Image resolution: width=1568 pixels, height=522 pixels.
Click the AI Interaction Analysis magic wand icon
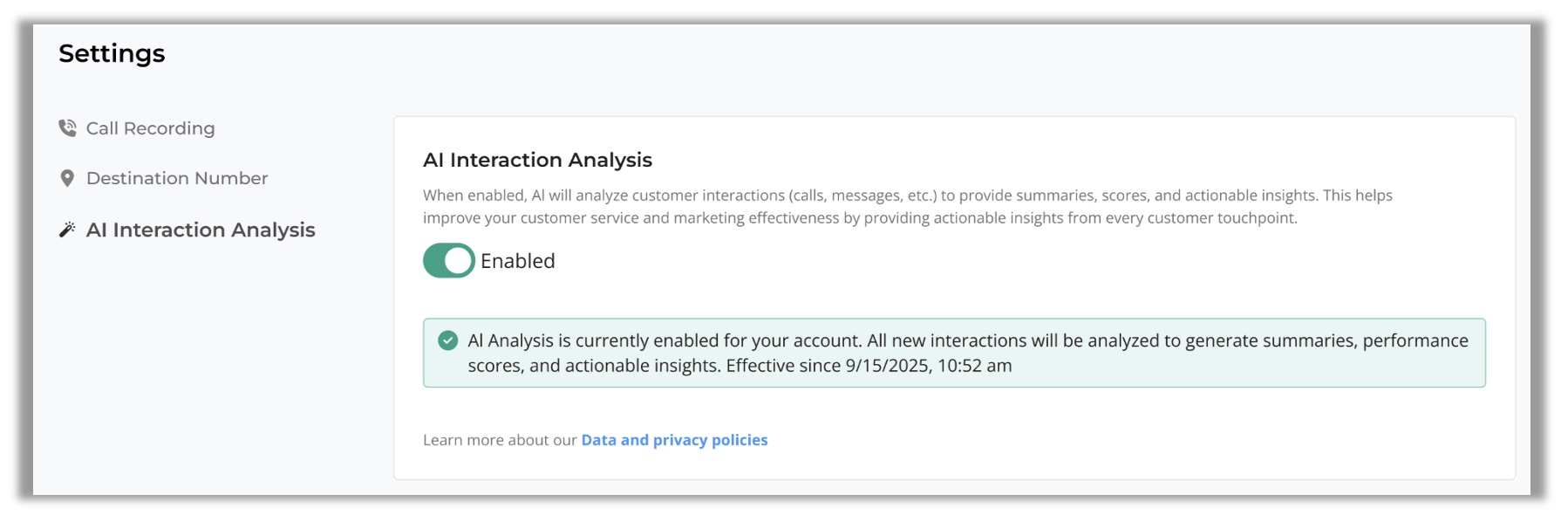(x=67, y=230)
